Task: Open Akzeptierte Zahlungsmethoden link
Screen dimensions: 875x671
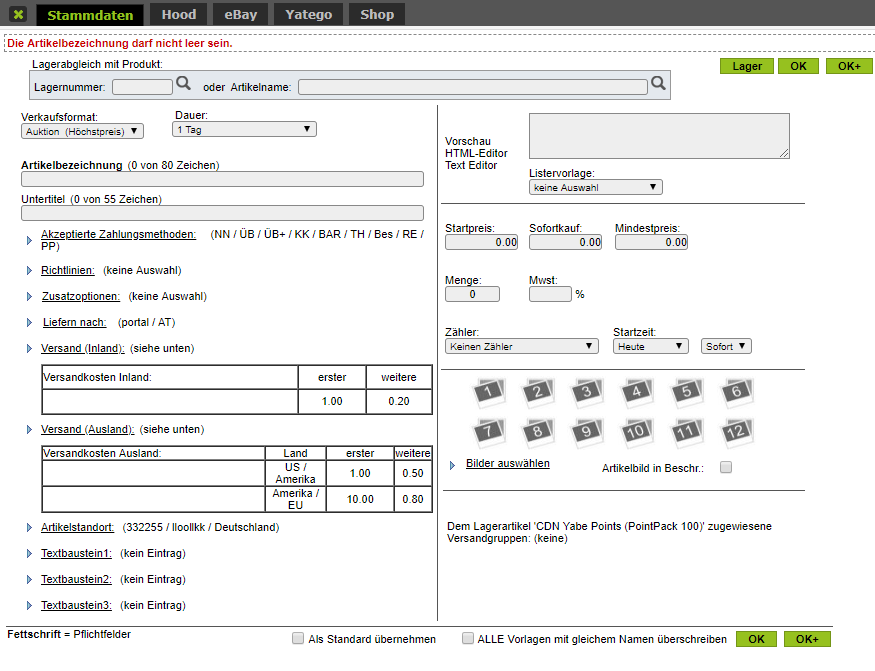Action: pyautogui.click(x=118, y=234)
